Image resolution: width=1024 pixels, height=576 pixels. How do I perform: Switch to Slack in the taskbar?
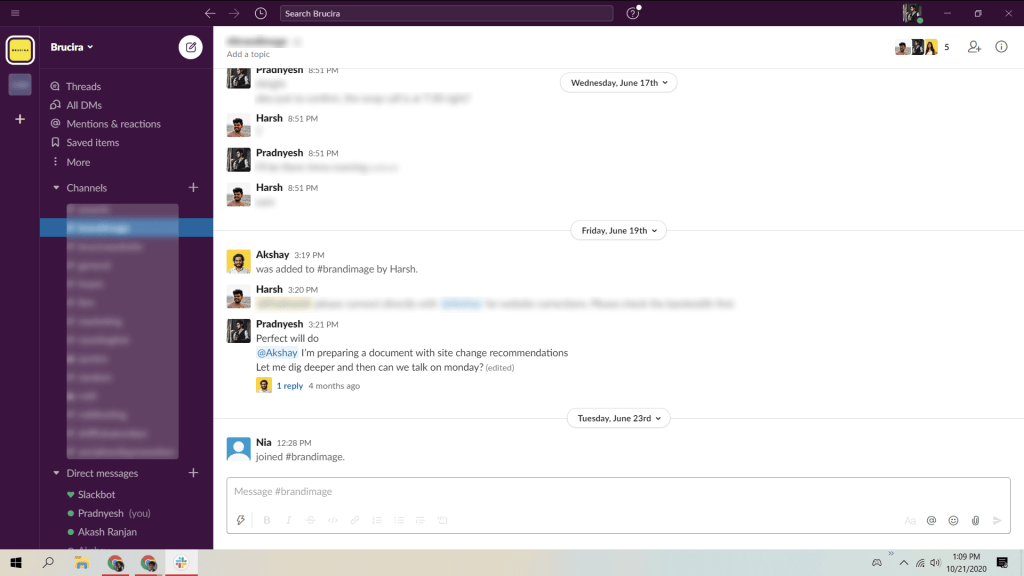182,563
